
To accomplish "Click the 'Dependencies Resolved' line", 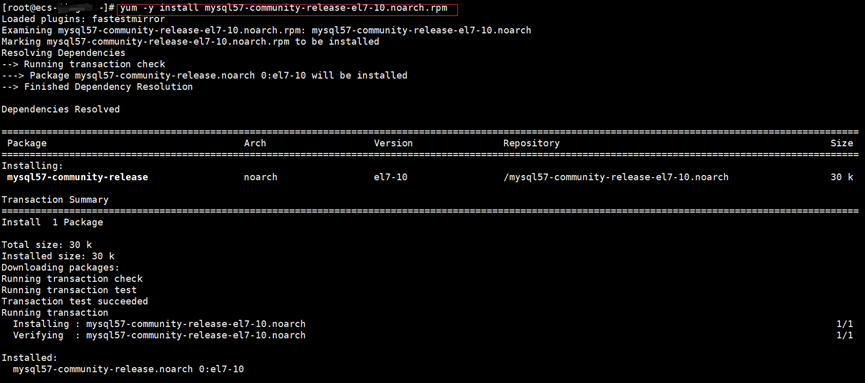I will (x=61, y=109).
